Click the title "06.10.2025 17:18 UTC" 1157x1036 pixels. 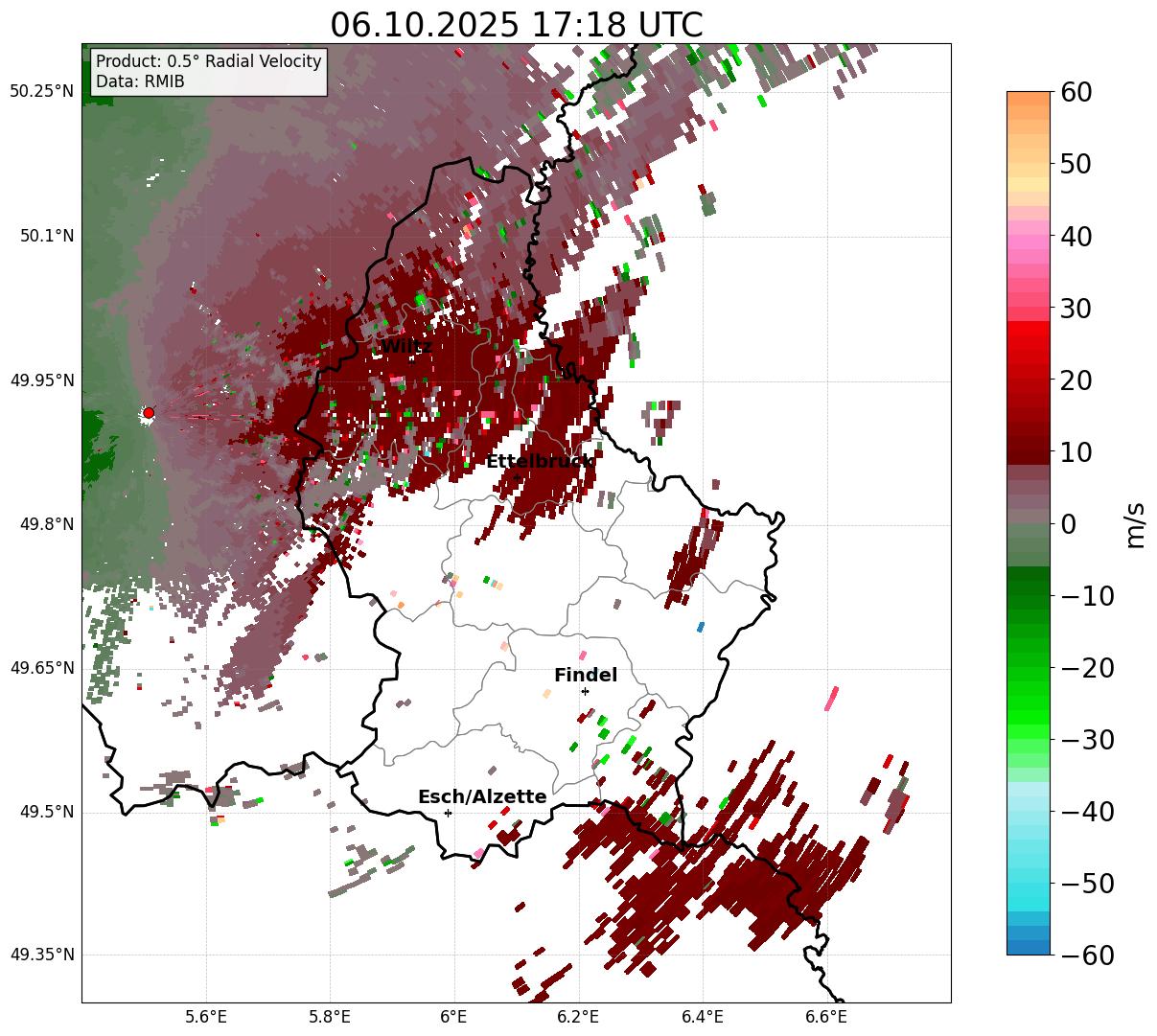coord(516,24)
